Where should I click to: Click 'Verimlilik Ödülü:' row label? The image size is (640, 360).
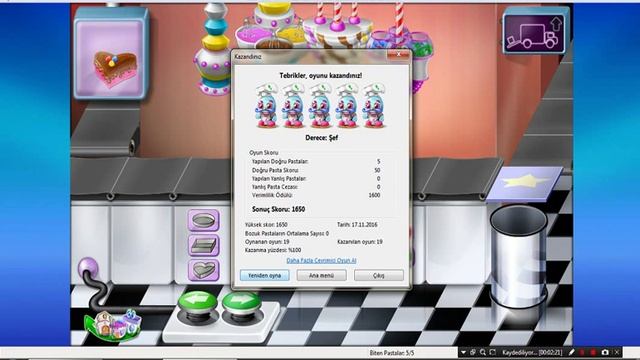(x=272, y=196)
